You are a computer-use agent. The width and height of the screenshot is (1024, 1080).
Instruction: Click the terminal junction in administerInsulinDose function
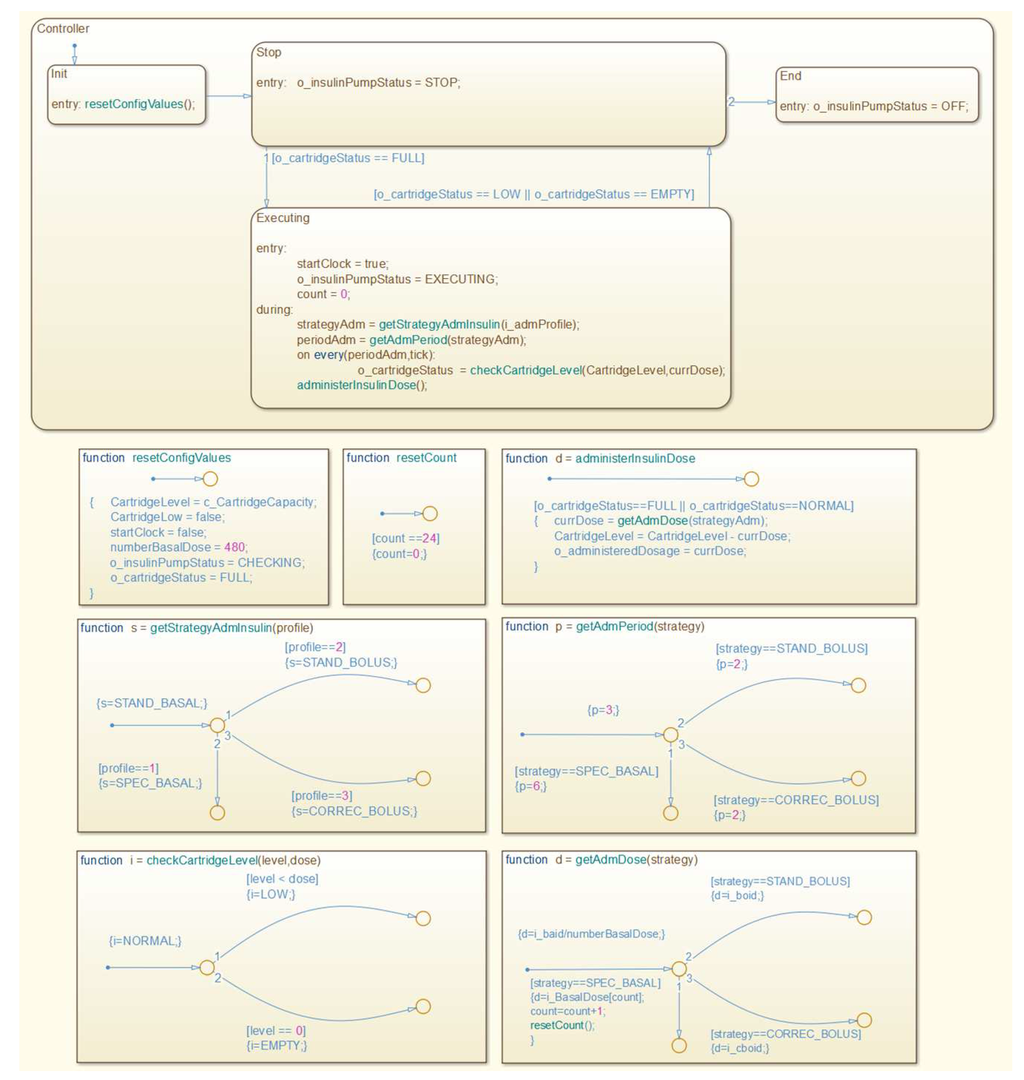tap(751, 479)
